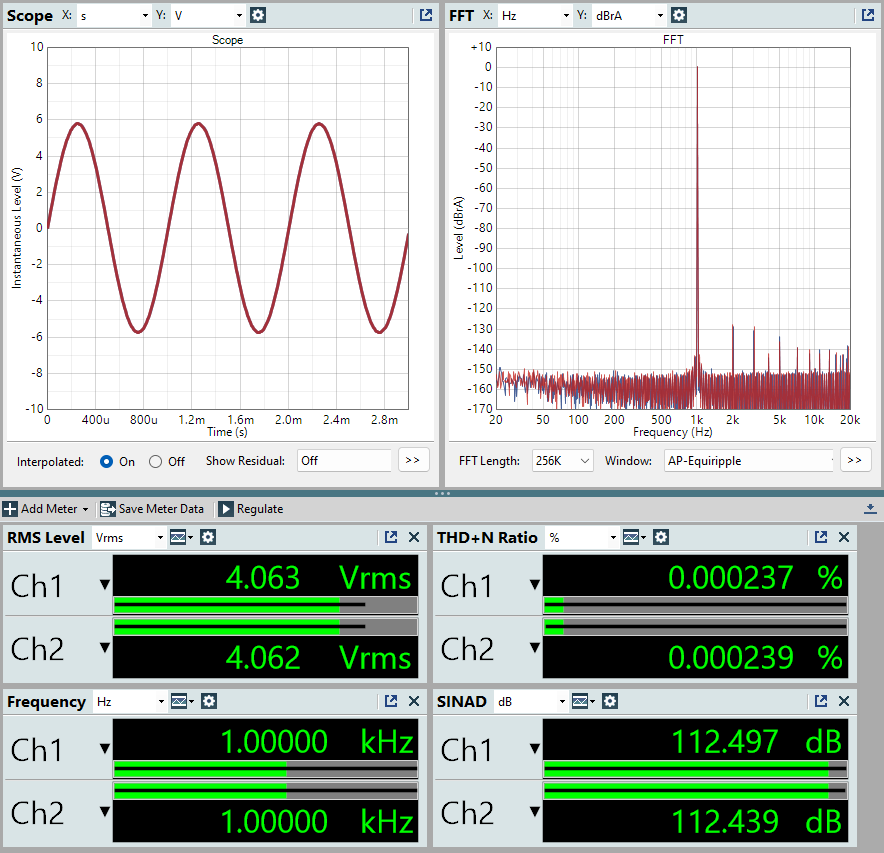
Task: Turn Interpolated On radio button
Action: point(107,461)
